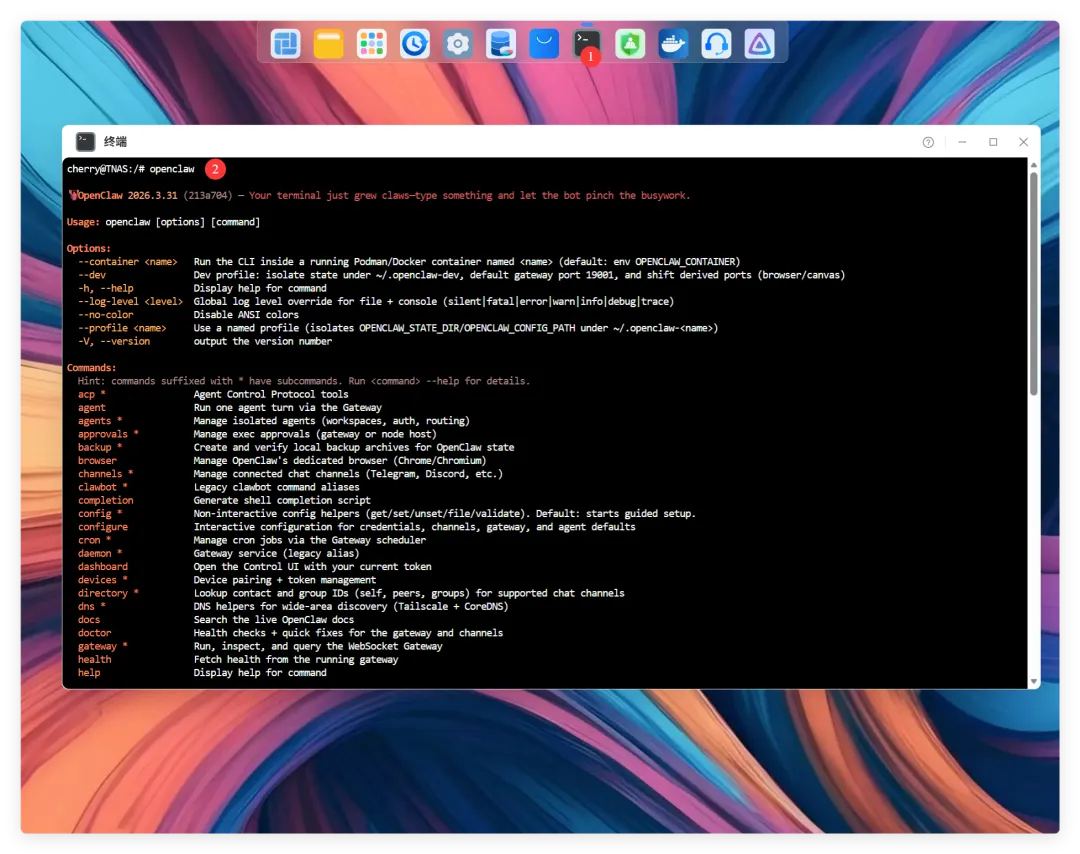This screenshot has width=1080, height=854.
Task: Click the 'doctor' command name
Action: [x=94, y=633]
